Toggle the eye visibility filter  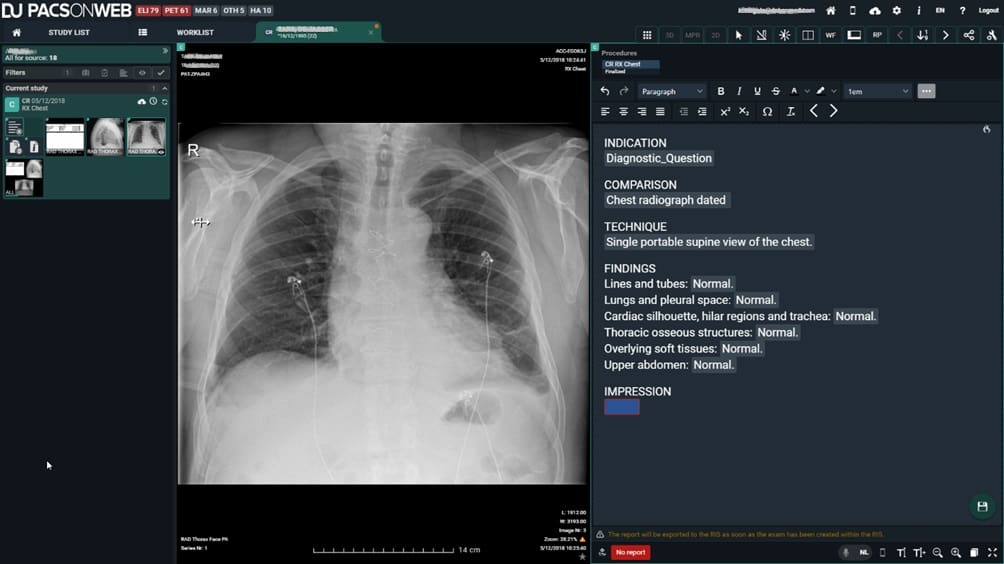point(142,73)
